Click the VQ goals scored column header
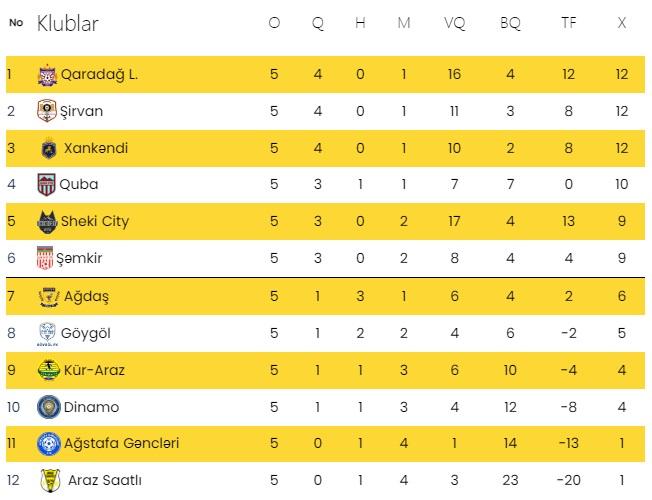The image size is (652, 500). pos(454,24)
